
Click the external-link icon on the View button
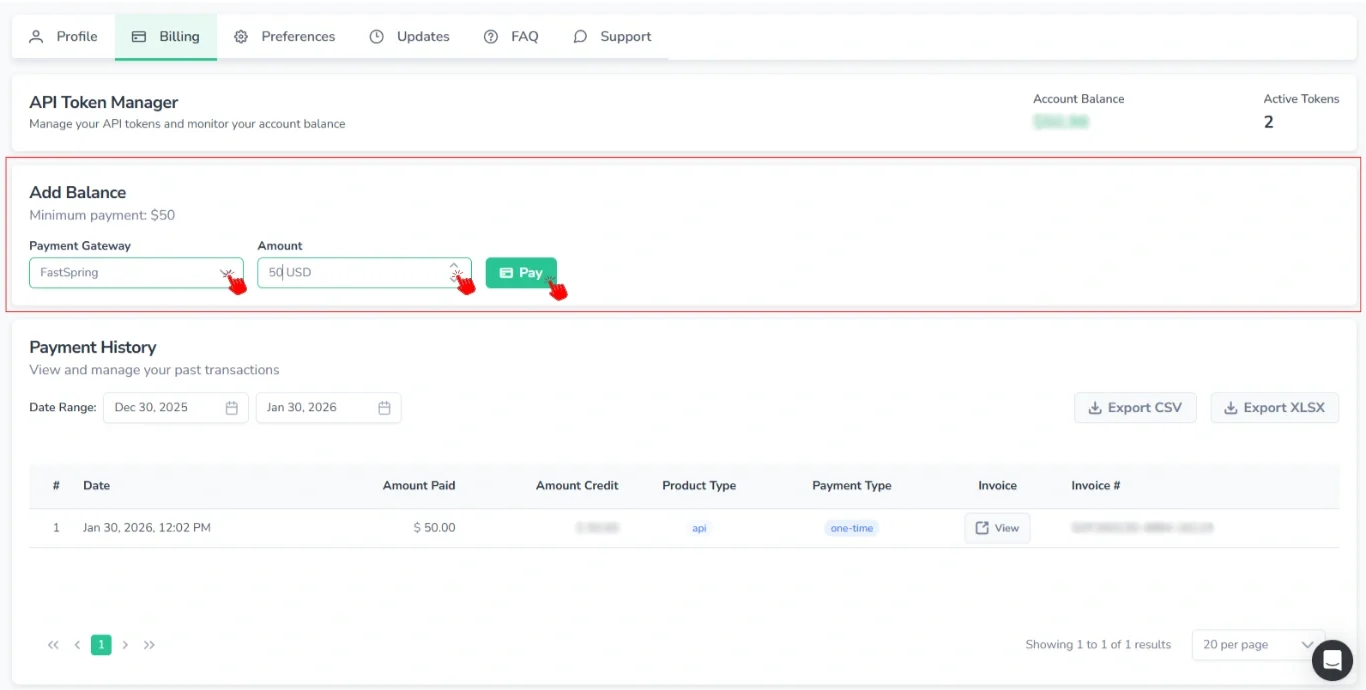tap(983, 527)
